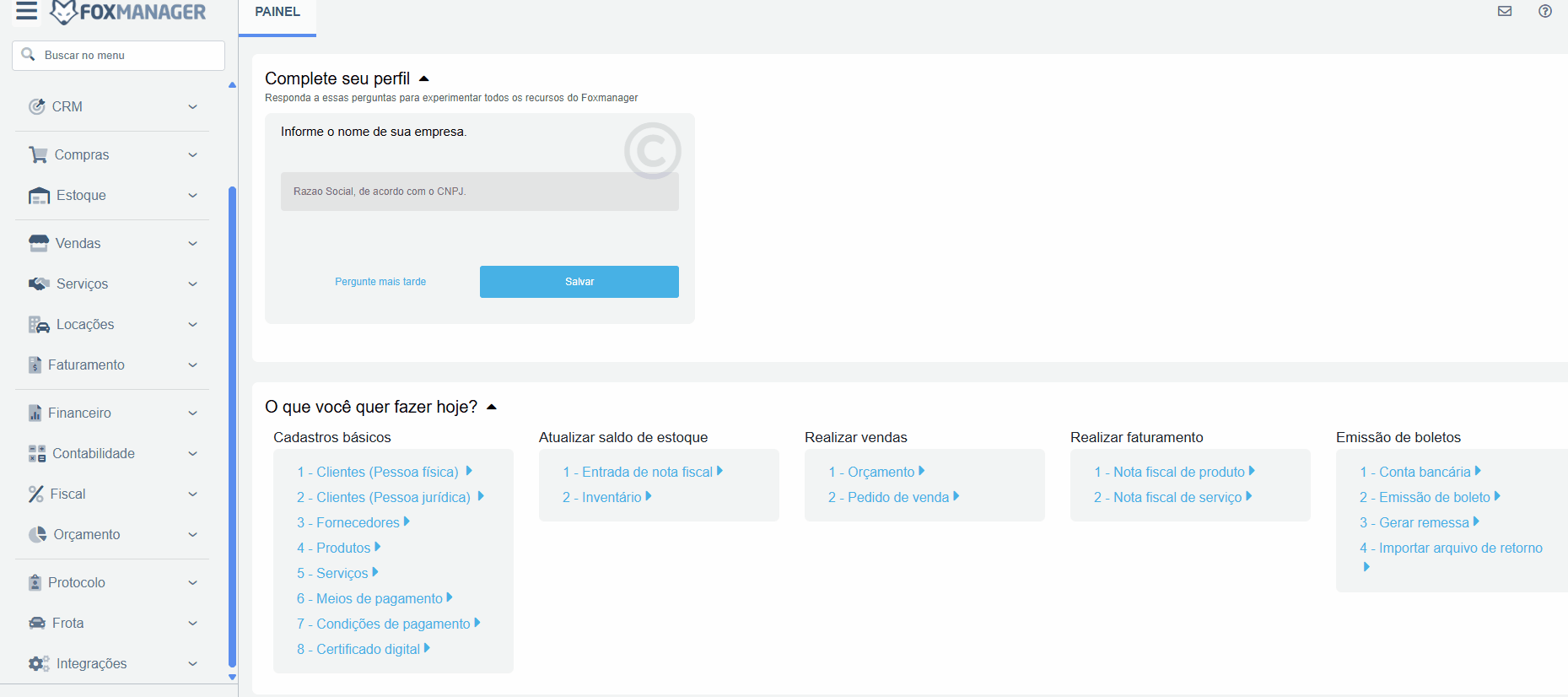Open the Faturamento menu item
This screenshot has width=1568, height=697.
click(x=86, y=365)
